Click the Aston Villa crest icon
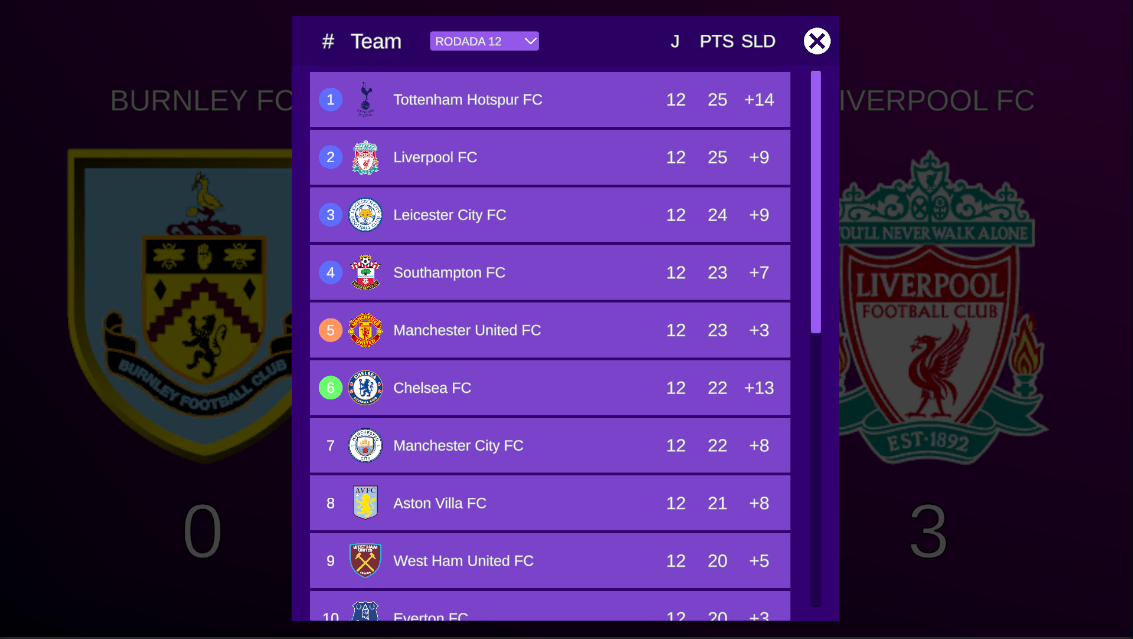Viewport: 1133px width, 639px height. tap(365, 503)
